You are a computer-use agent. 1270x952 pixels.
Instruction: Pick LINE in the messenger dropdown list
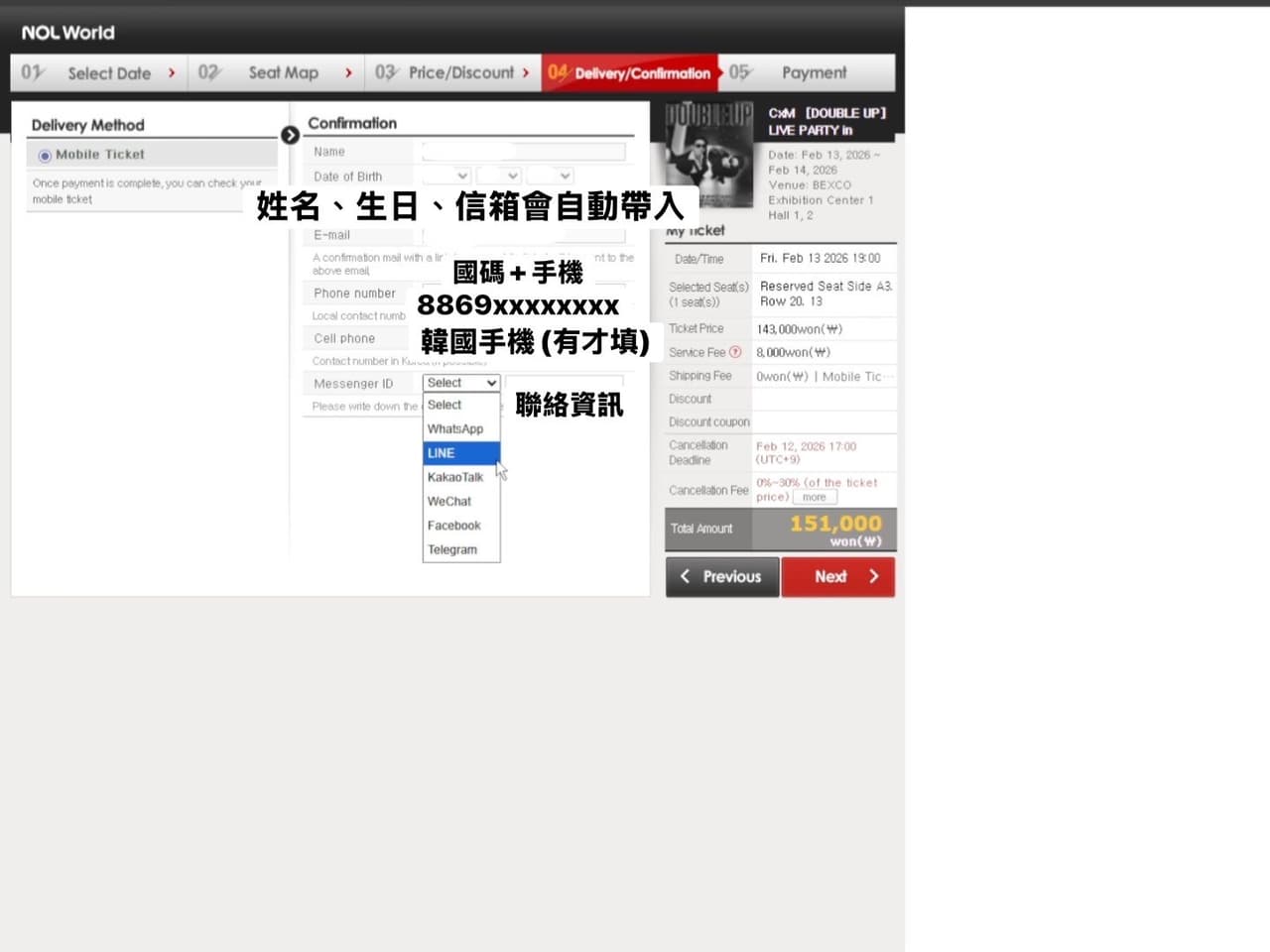[x=461, y=453]
